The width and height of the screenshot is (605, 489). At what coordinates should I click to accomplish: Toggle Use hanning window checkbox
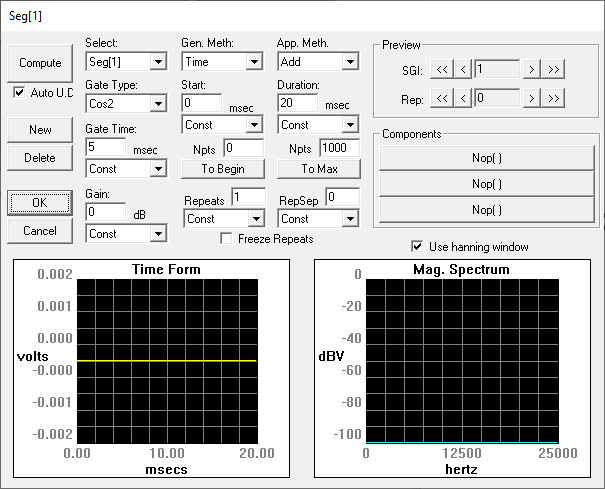tap(417, 246)
